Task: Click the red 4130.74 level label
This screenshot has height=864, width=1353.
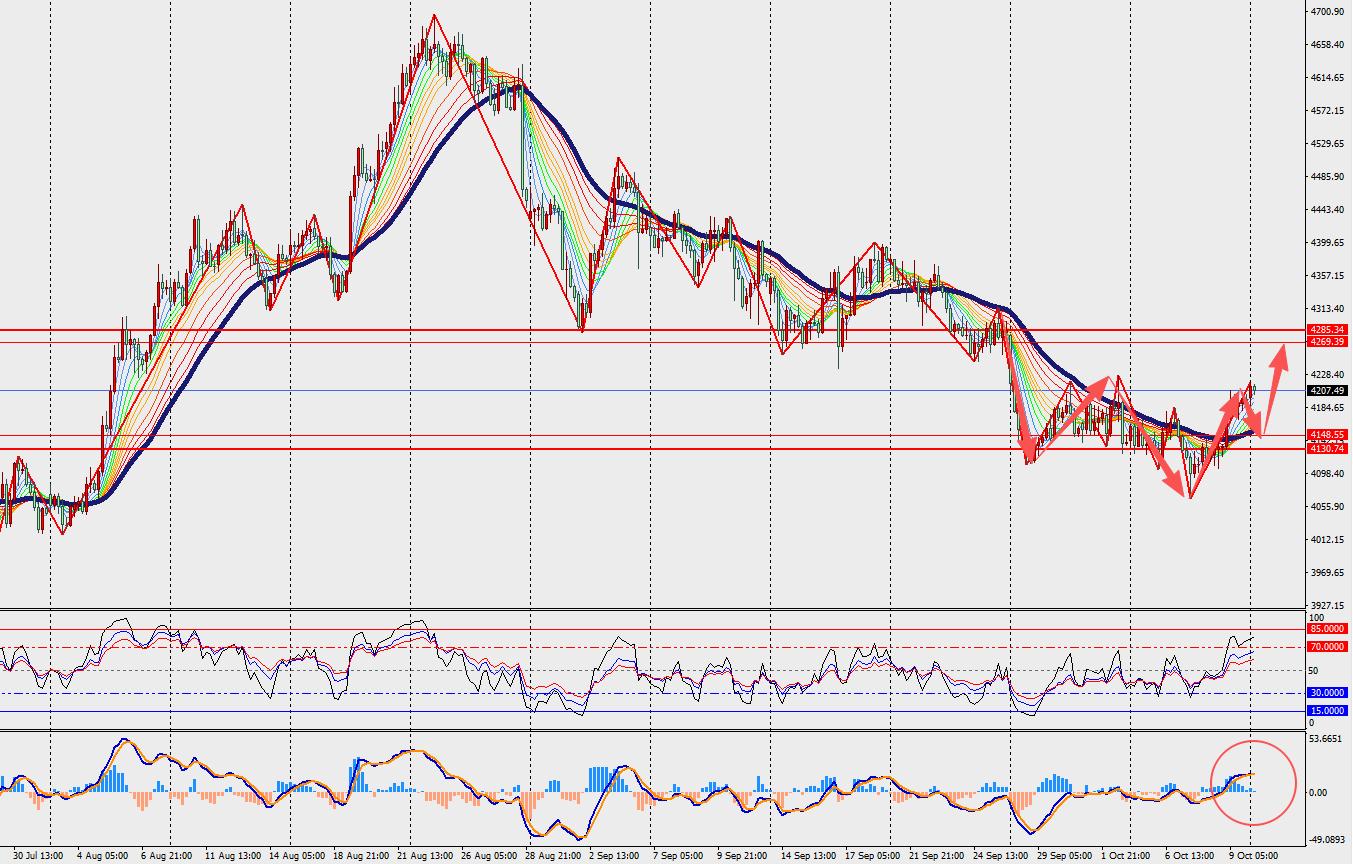Action: [1327, 449]
